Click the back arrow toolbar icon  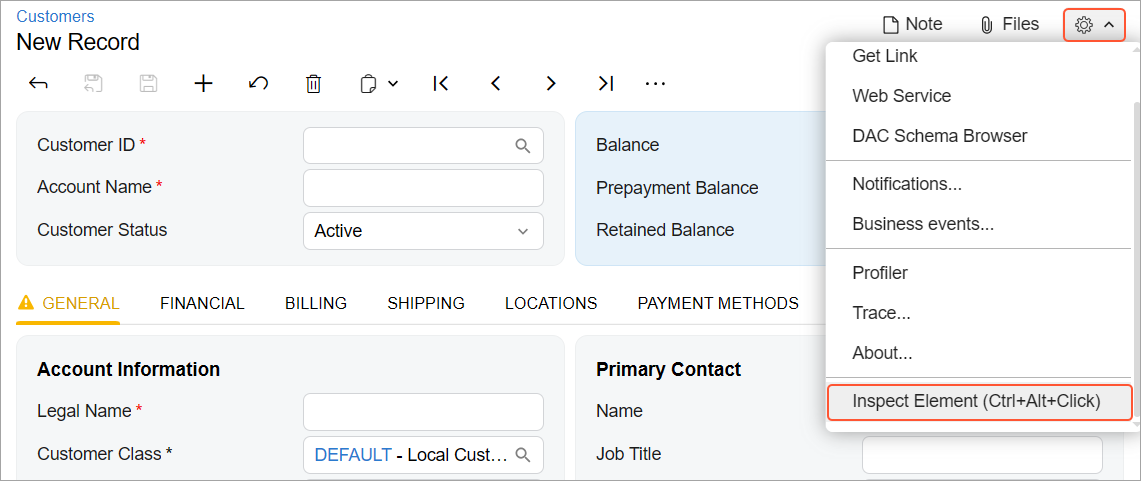[x=38, y=84]
